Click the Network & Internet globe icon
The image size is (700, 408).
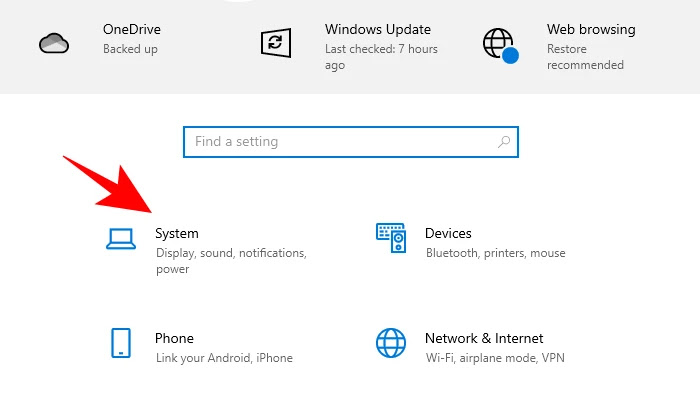click(391, 343)
